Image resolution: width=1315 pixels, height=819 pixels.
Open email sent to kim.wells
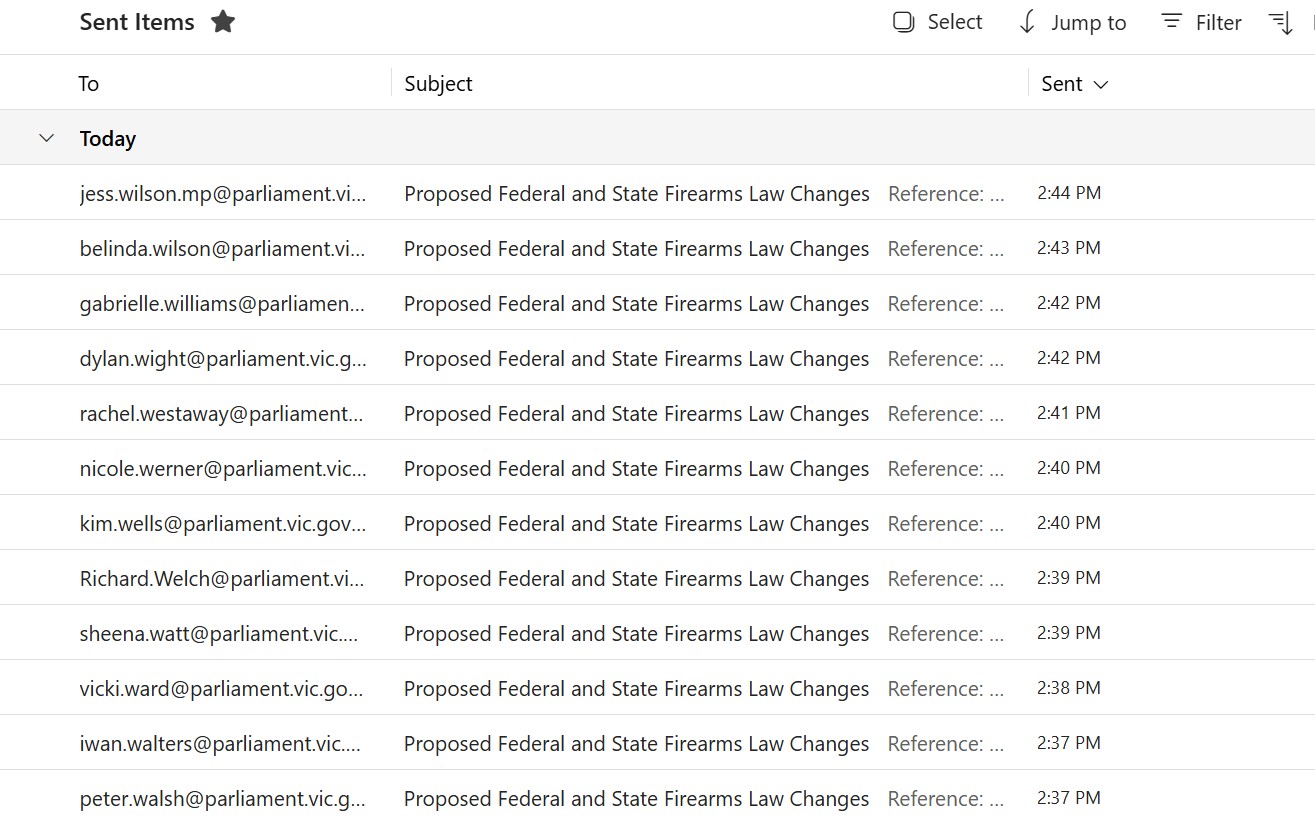[x=636, y=524]
